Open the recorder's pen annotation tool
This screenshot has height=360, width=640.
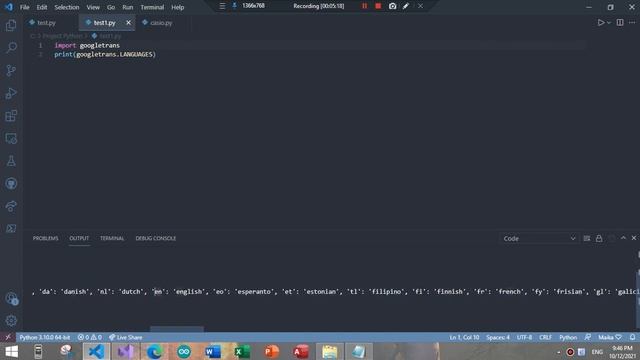[x=406, y=6]
